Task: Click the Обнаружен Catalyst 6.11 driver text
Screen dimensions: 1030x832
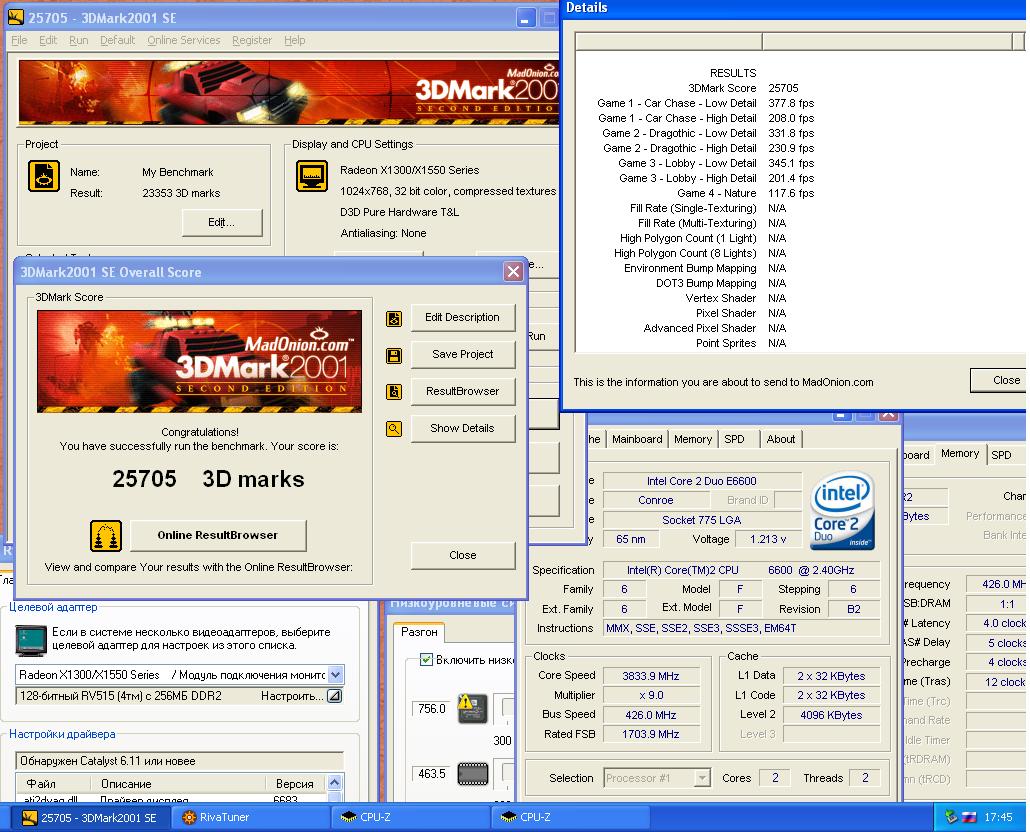Action: pos(179,761)
